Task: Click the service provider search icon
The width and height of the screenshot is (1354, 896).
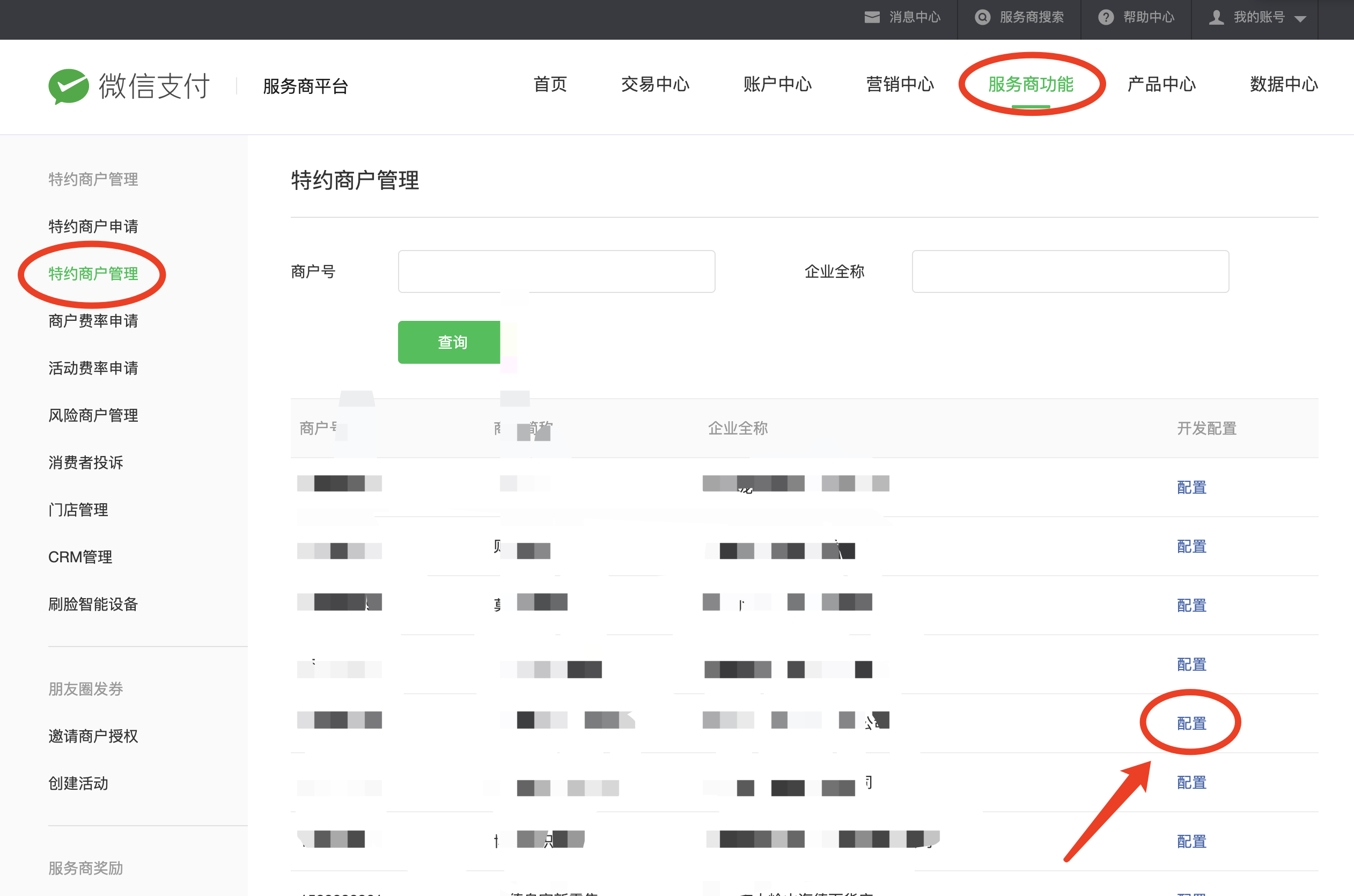Action: tap(982, 17)
